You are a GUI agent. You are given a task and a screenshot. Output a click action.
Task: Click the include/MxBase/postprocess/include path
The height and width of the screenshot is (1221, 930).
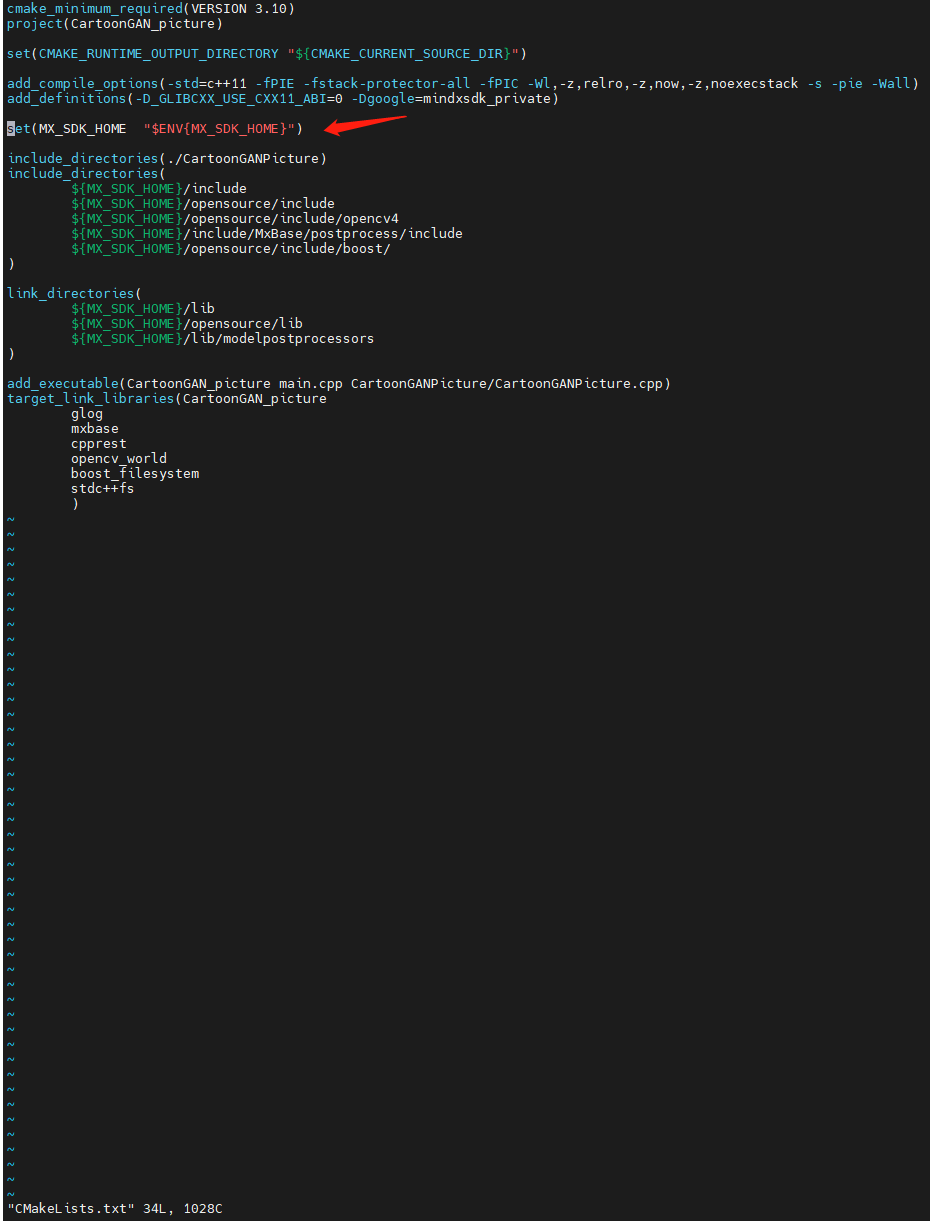[x=324, y=233]
